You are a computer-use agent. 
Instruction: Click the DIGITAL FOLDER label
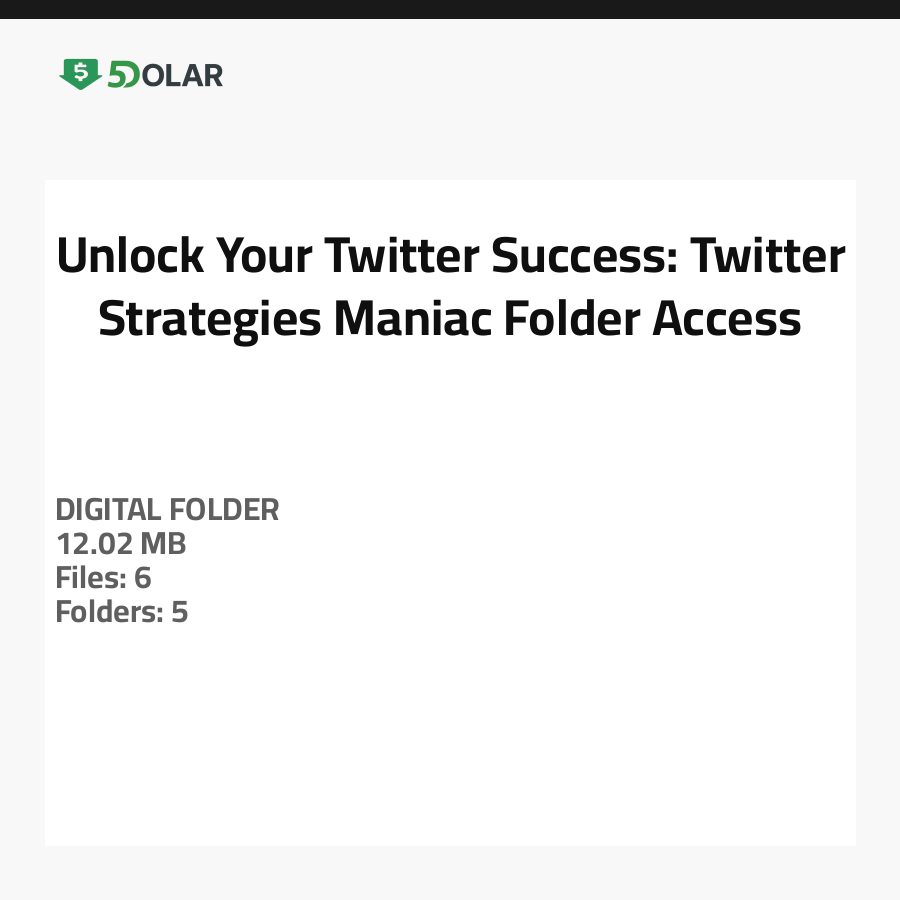point(167,510)
